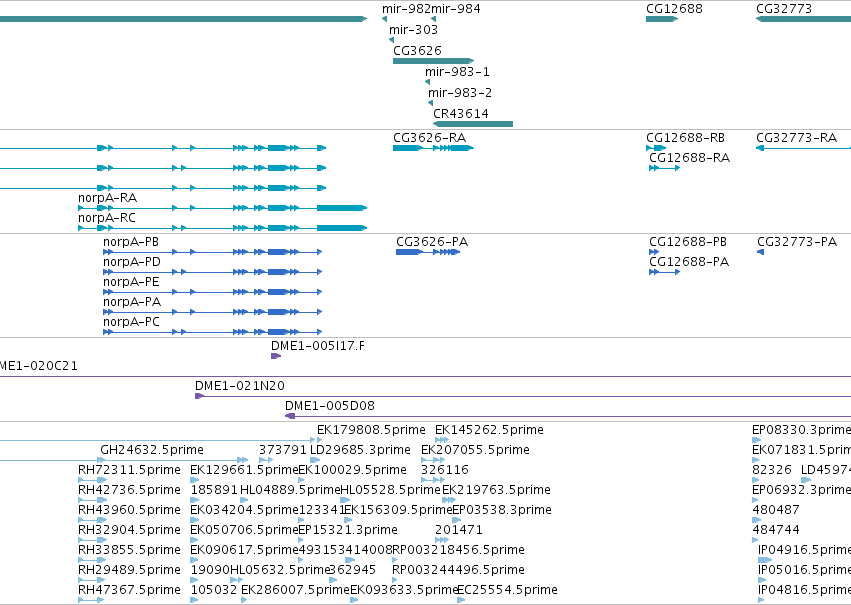
Task: Click the EK100029.5prime EST label
Action: [x=353, y=470]
